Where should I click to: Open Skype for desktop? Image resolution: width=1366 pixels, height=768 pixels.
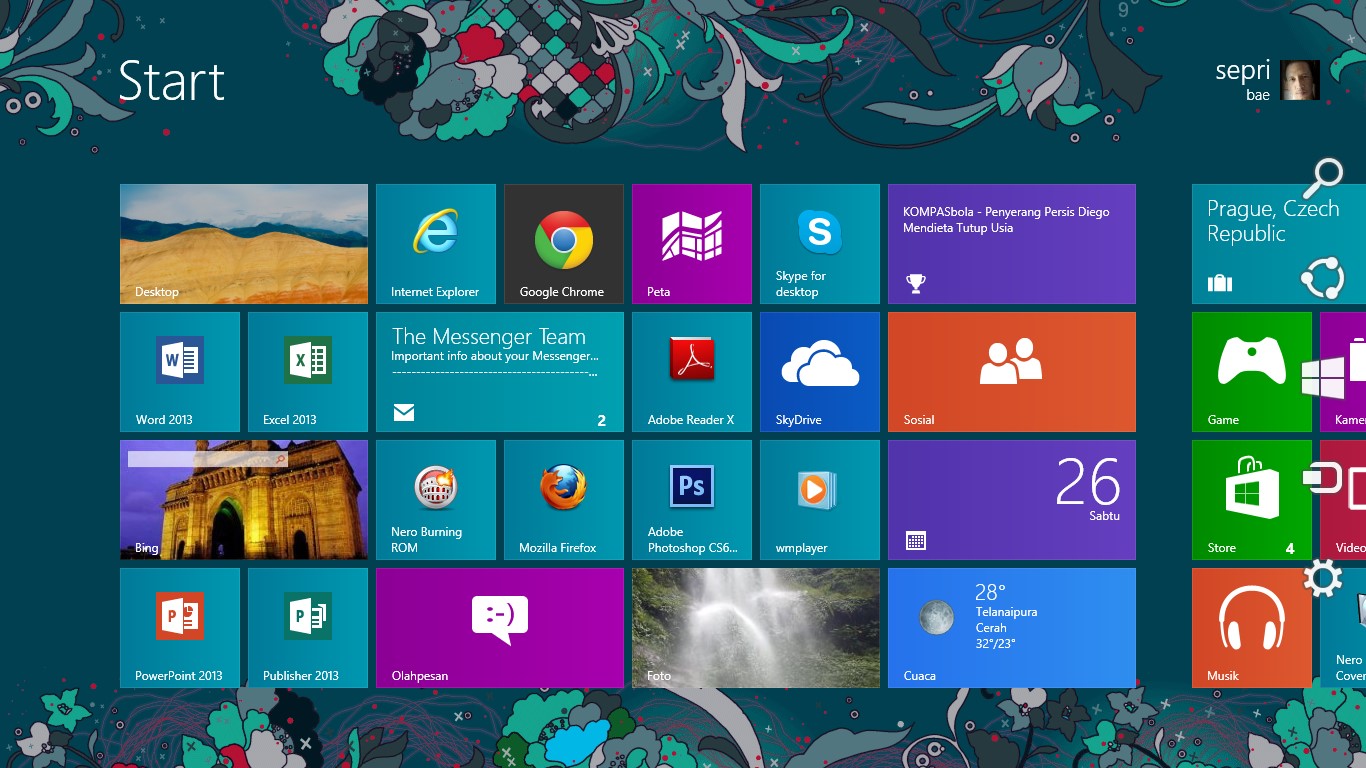819,243
